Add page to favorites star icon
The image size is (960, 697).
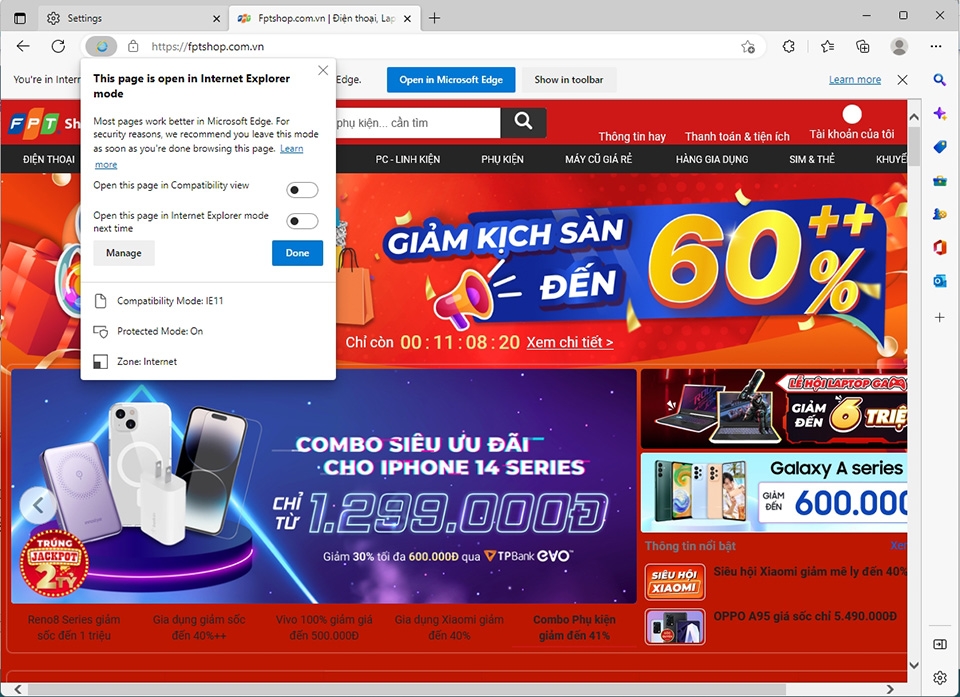click(x=748, y=47)
